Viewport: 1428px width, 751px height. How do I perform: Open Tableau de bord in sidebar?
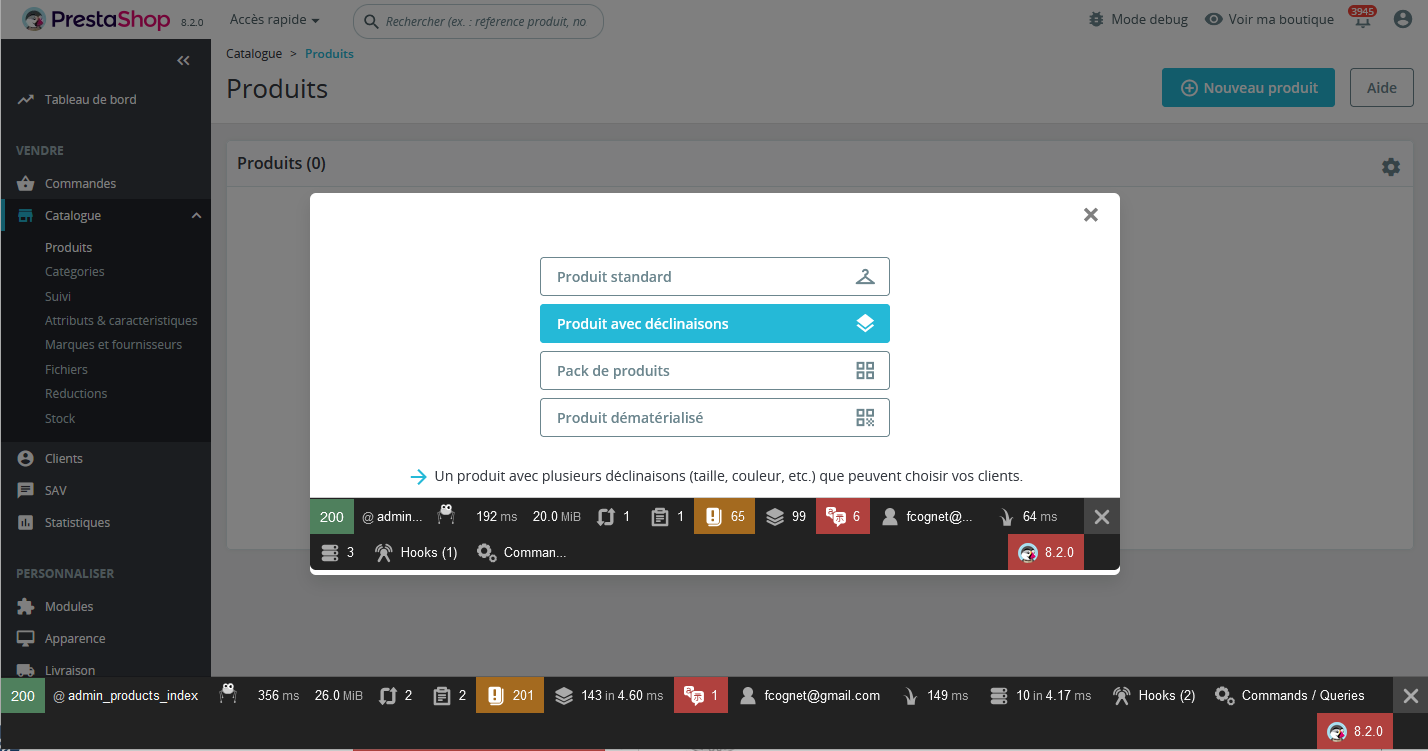coord(91,99)
